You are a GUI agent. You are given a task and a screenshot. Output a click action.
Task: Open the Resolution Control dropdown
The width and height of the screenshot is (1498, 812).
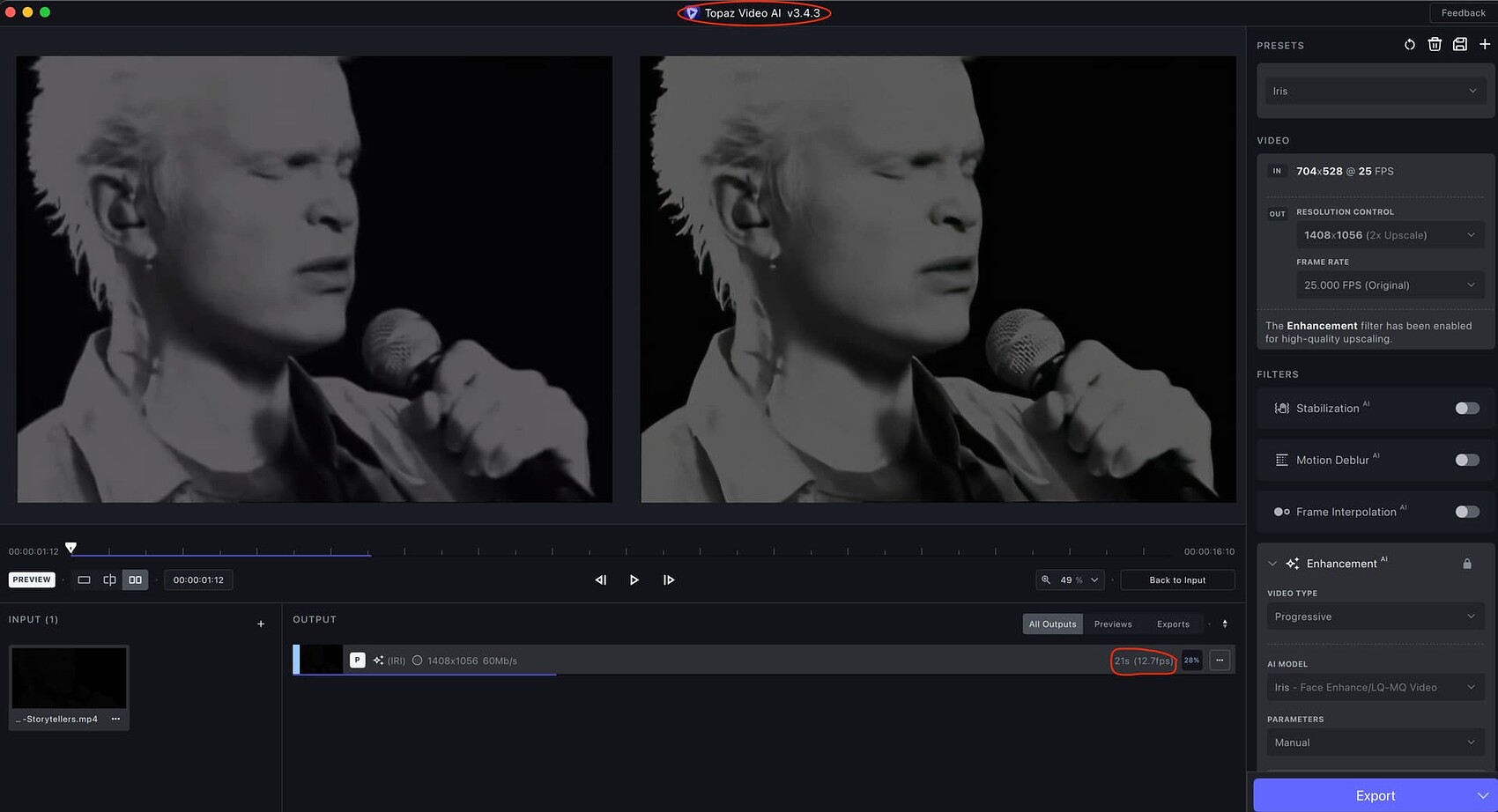[x=1390, y=234]
